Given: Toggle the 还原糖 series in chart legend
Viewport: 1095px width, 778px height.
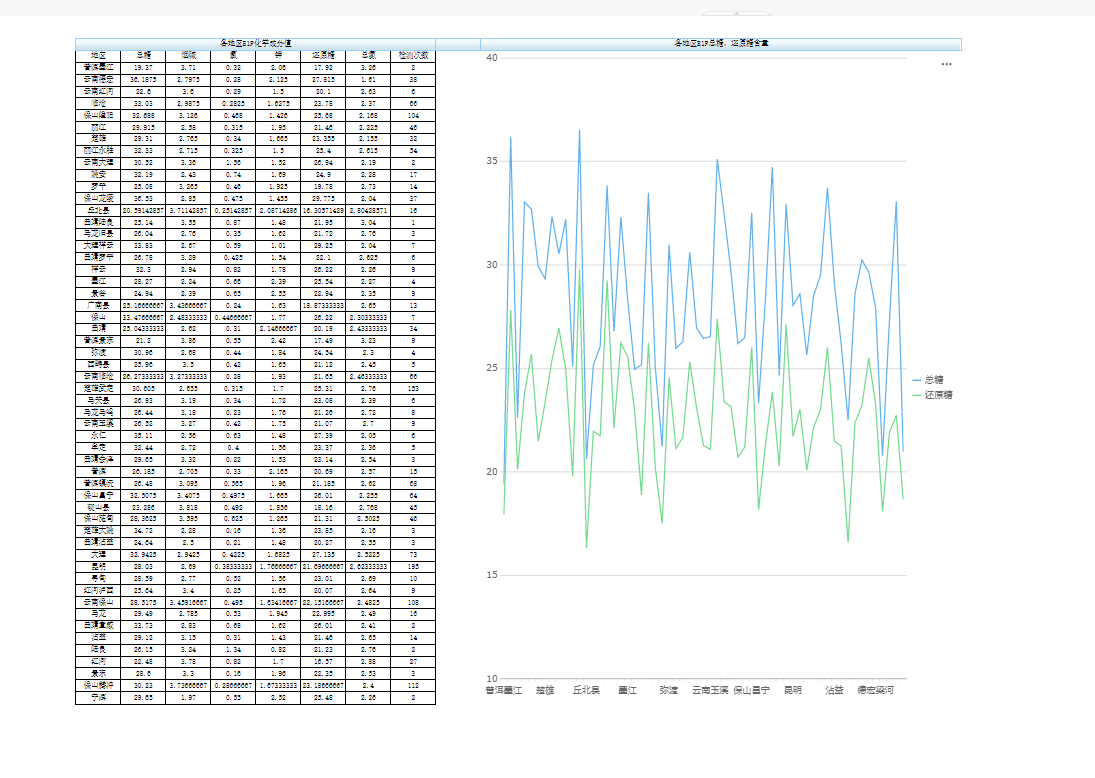Looking at the screenshot, I should click(x=932, y=395).
